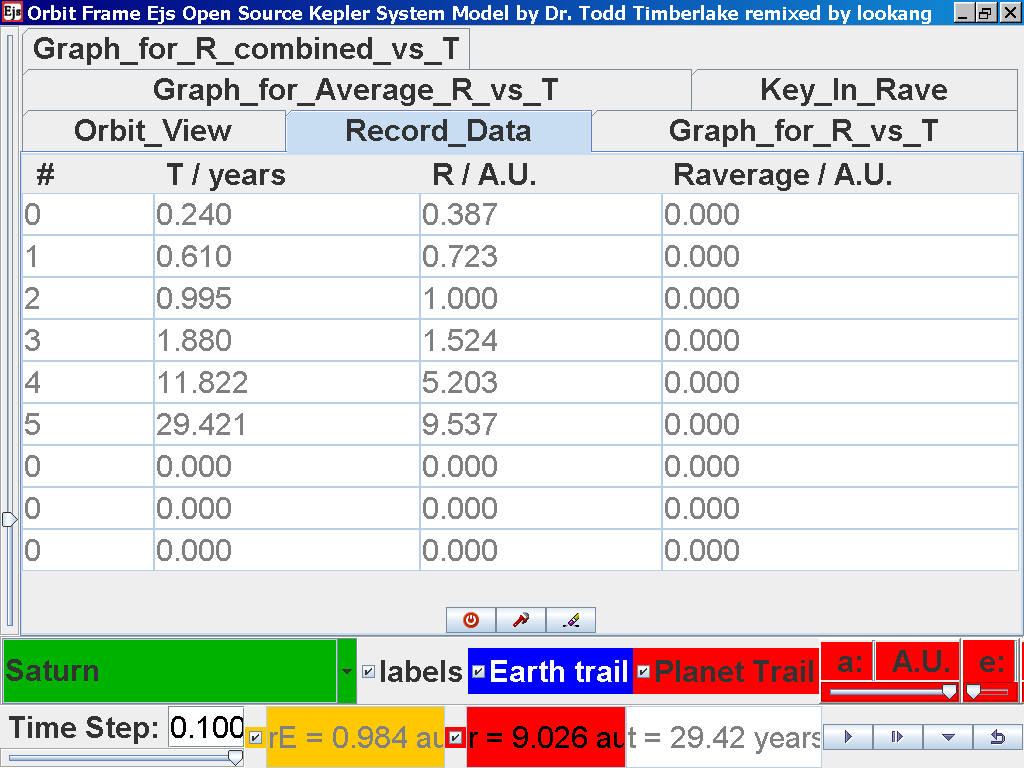Select the Key_In_Rave tab

coord(853,90)
